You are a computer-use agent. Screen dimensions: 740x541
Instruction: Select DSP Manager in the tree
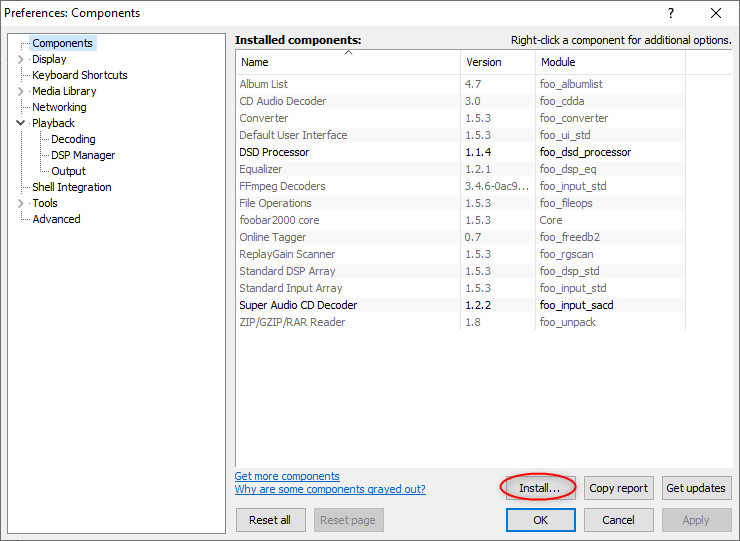coord(83,155)
